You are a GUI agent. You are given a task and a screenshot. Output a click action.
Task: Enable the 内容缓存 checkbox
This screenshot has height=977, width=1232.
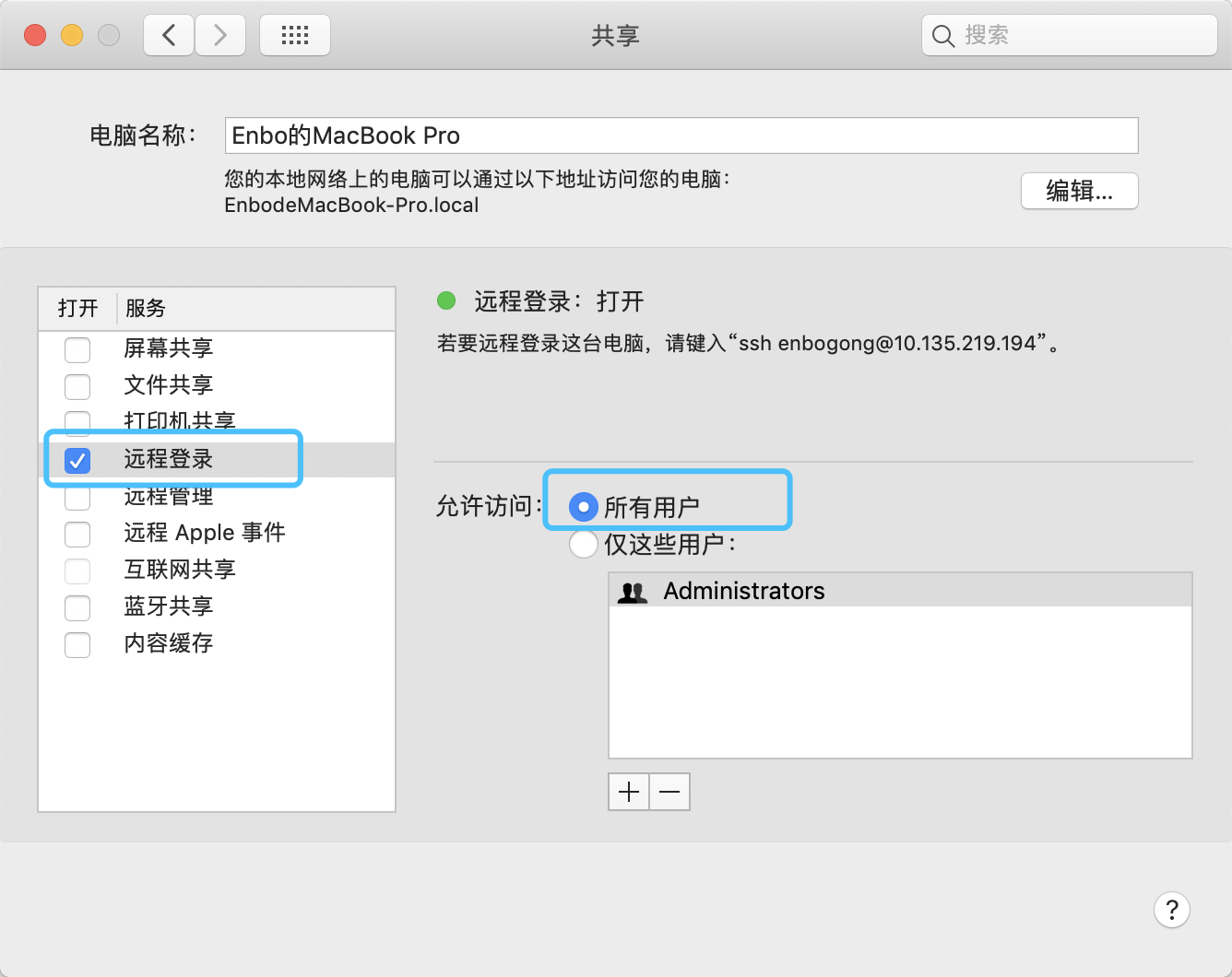point(77,644)
